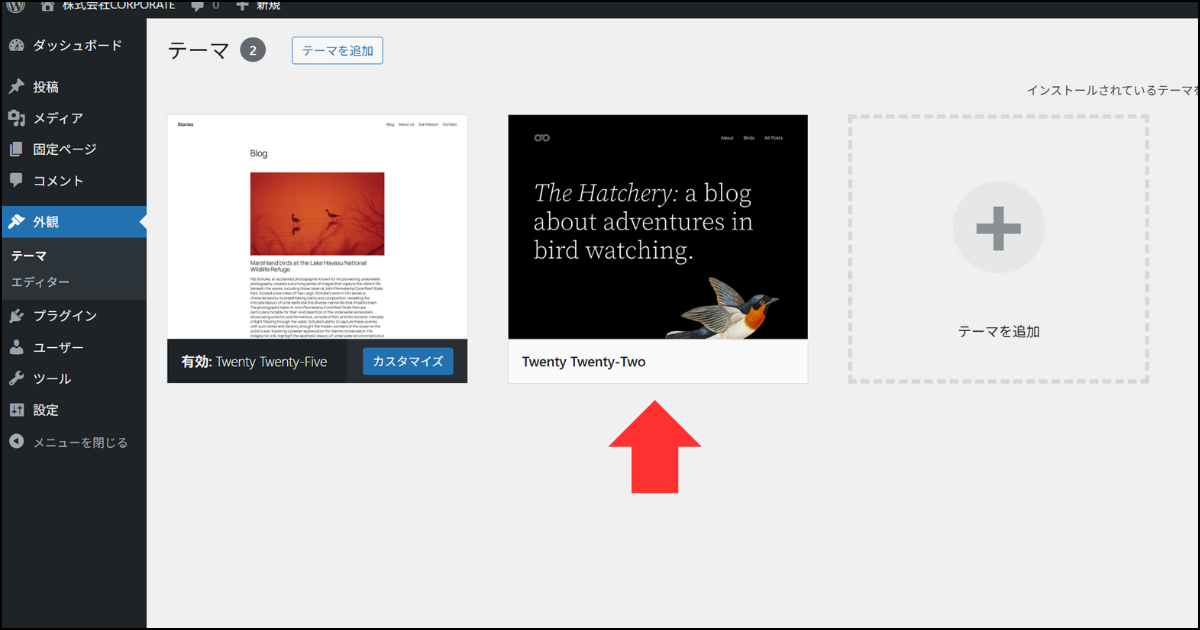The height and width of the screenshot is (630, 1200).
Task: Open the comments bubble icon in admin bar
Action: (198, 5)
